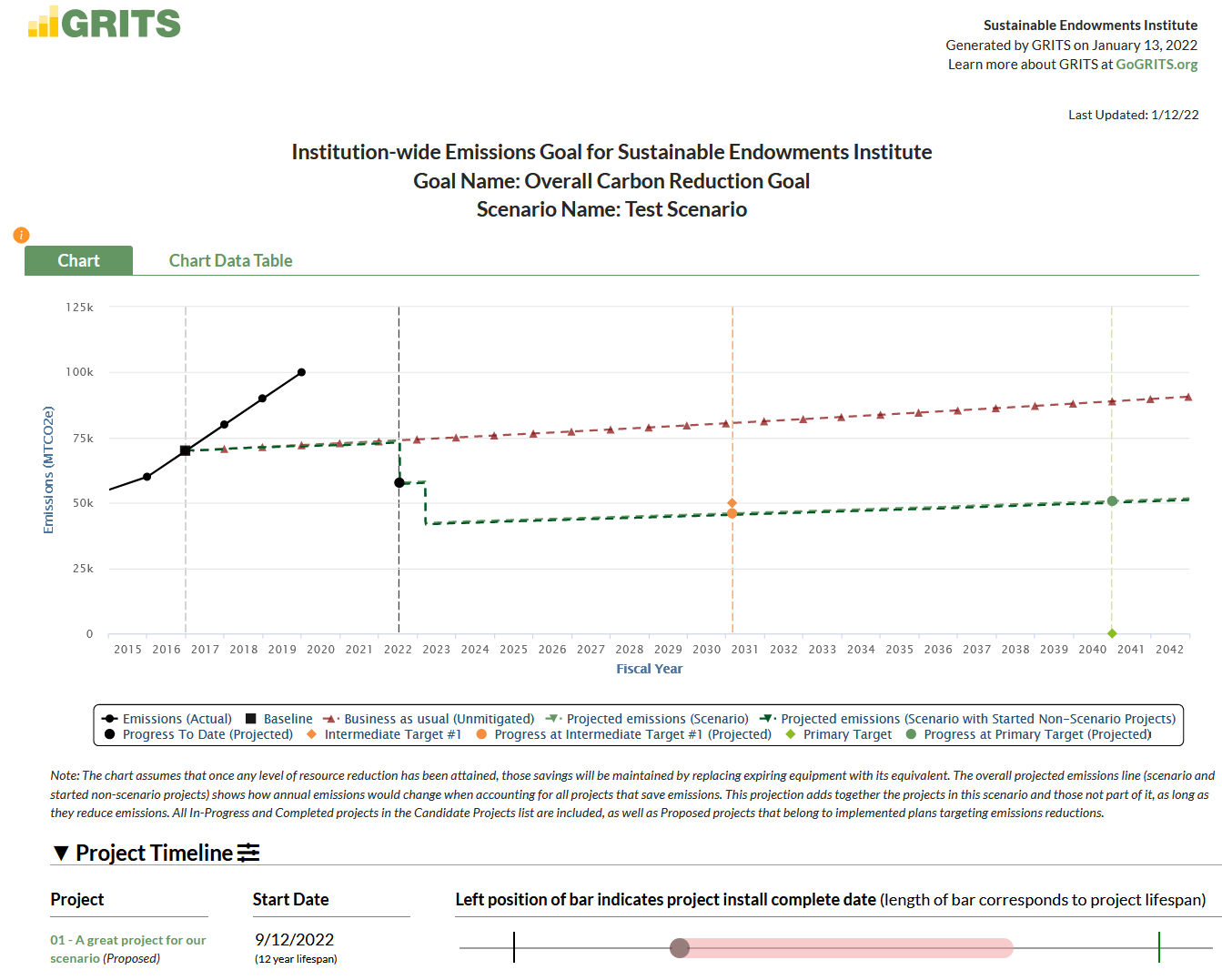Click the green Primary Target marker on the chart
The height and width of the screenshot is (980, 1222).
click(x=1111, y=631)
